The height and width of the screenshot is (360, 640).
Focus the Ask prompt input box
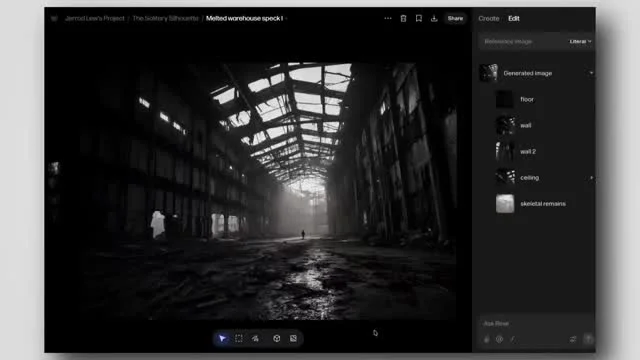(536, 323)
